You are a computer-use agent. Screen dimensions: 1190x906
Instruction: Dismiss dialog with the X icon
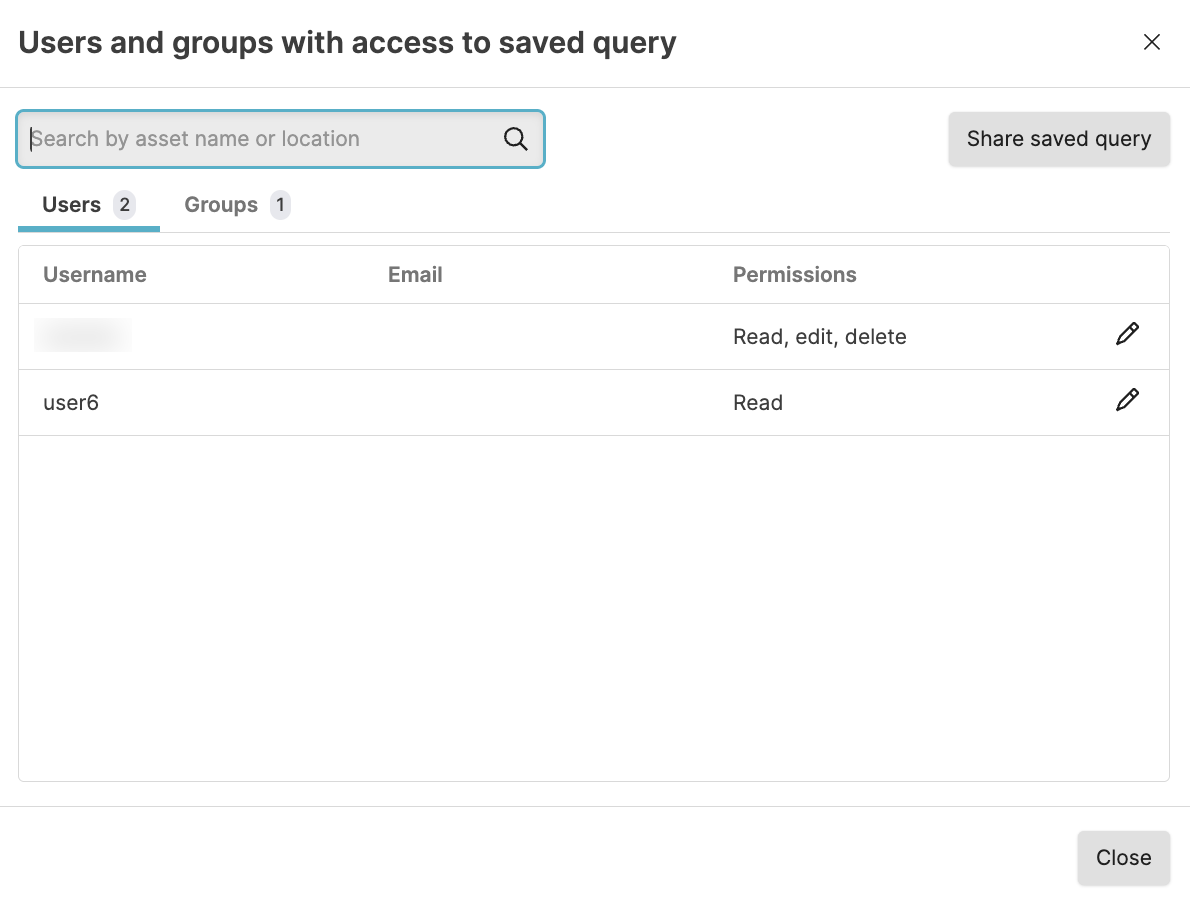(1152, 42)
